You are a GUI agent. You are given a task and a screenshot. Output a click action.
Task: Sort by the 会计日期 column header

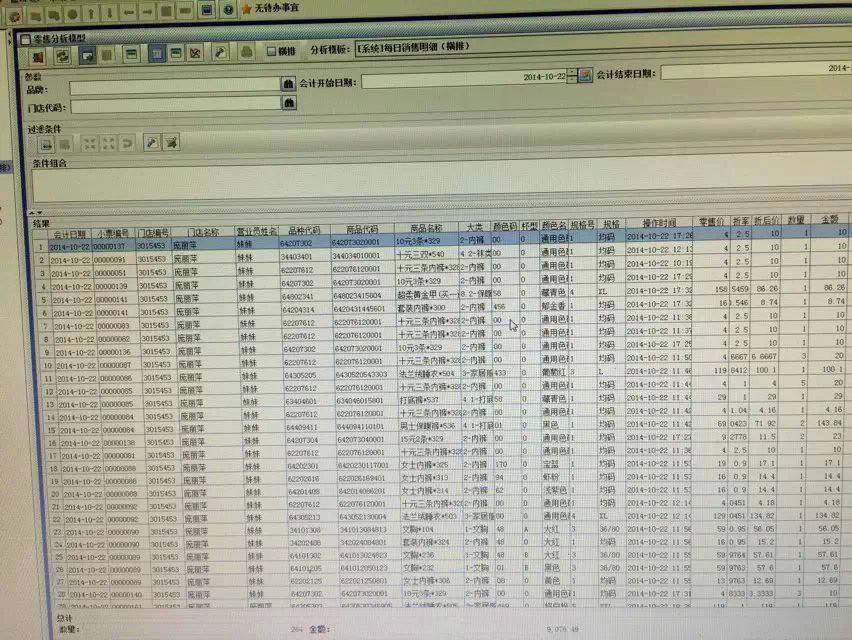coord(68,232)
